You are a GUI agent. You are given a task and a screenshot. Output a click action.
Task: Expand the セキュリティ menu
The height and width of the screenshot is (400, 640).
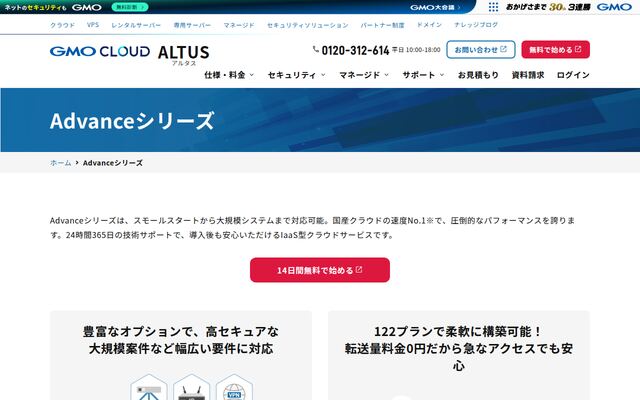(x=296, y=75)
